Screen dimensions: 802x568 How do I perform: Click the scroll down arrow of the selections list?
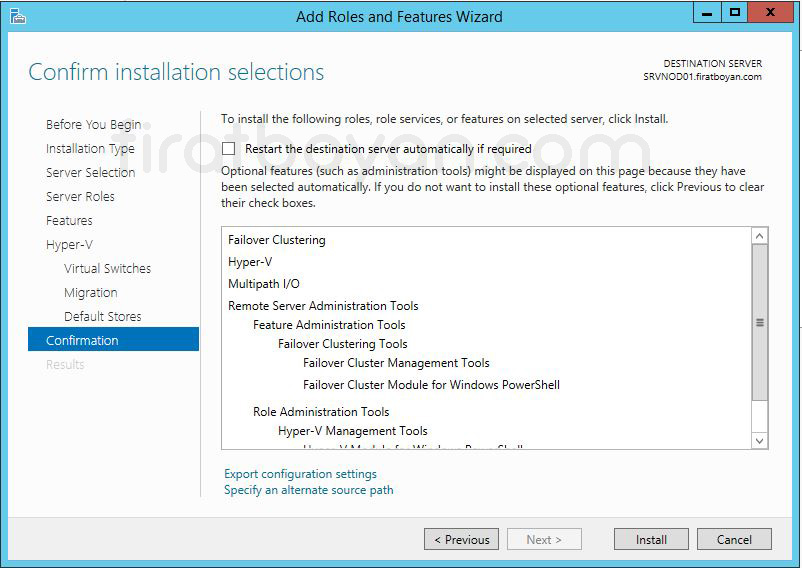pyautogui.click(x=760, y=441)
